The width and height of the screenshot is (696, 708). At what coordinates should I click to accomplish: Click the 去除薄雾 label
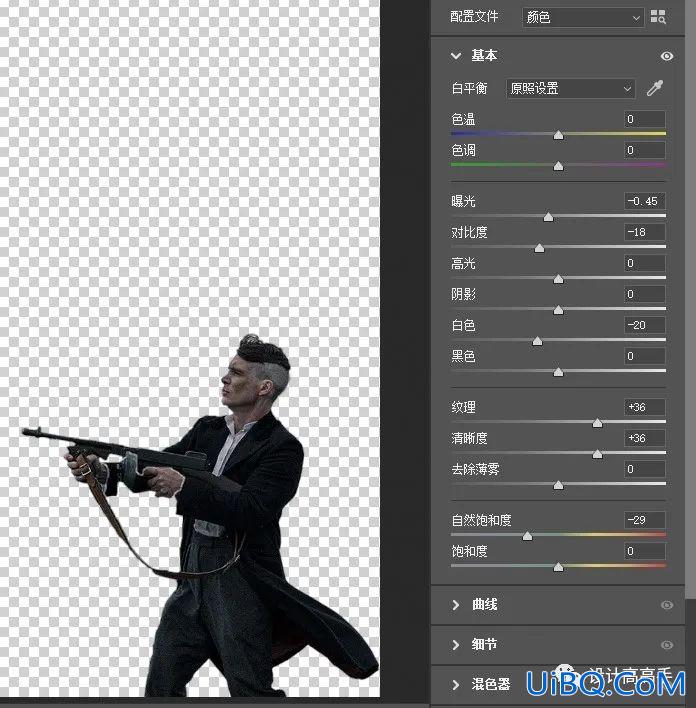click(x=475, y=469)
